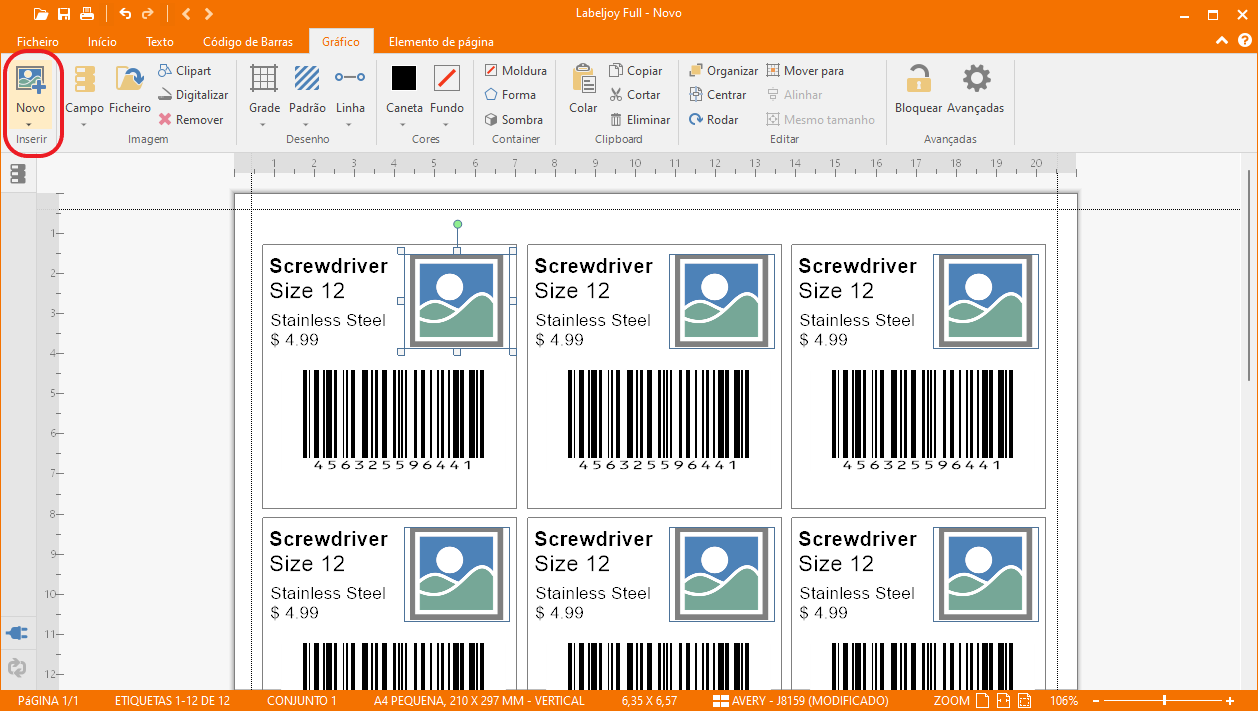Rotate the element with Rodar
Screen dimensions: 1258x711
click(x=713, y=119)
